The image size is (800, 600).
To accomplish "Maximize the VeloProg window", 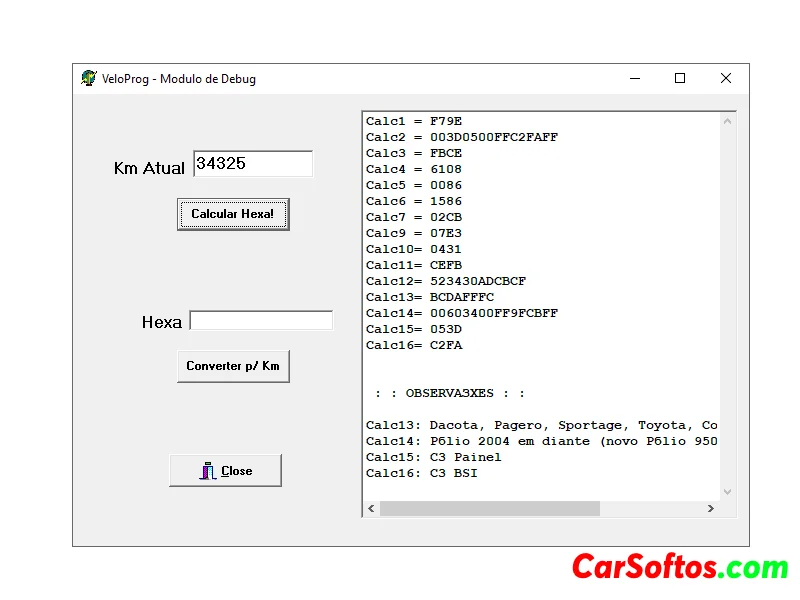I will 680,78.
